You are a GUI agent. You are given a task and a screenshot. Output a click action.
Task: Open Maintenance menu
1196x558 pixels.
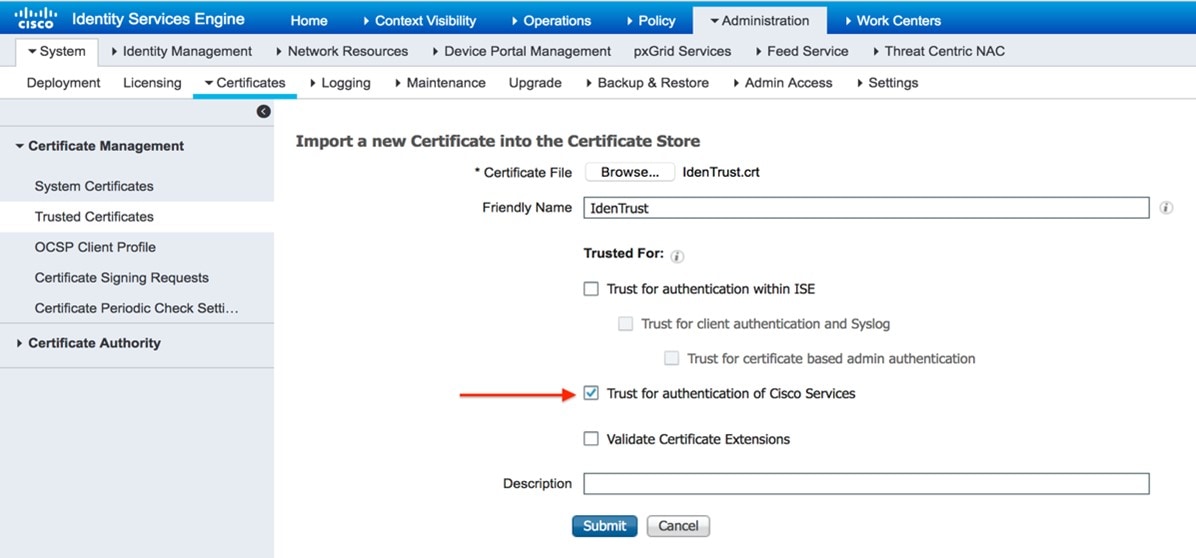440,83
